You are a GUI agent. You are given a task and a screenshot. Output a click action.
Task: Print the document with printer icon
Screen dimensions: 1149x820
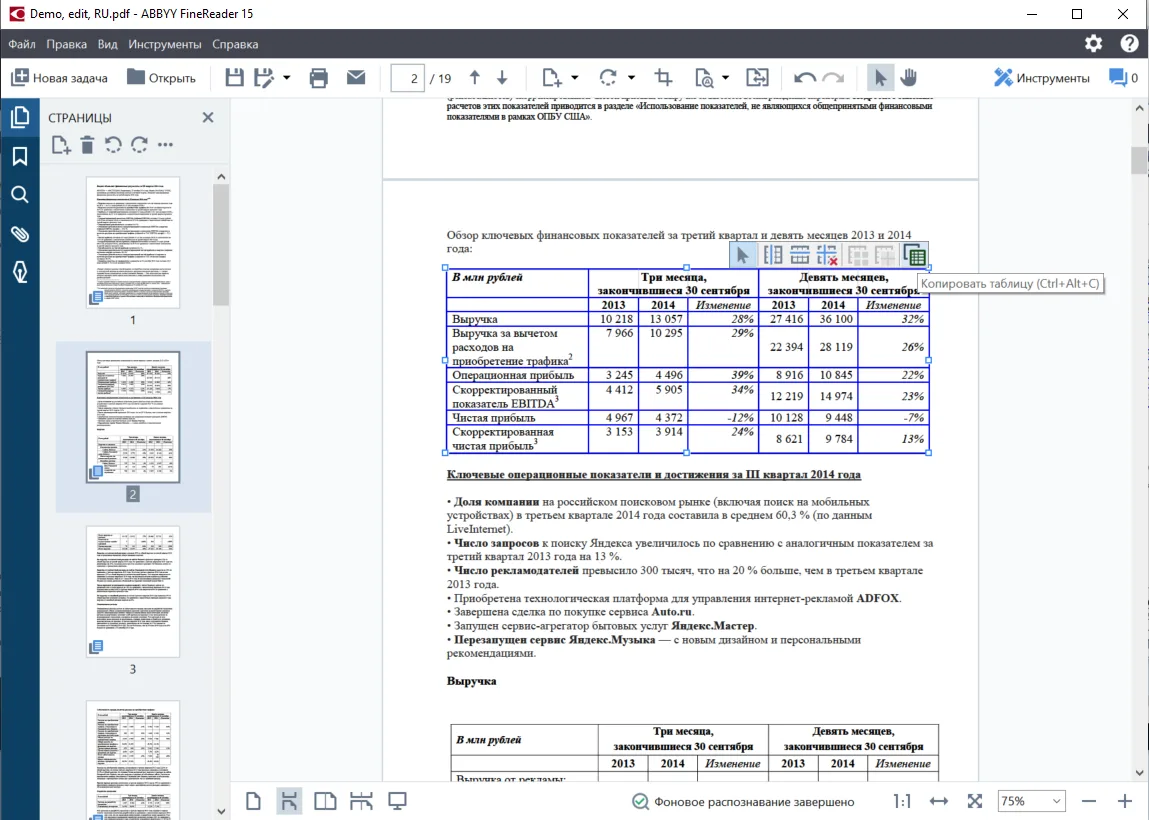(319, 78)
